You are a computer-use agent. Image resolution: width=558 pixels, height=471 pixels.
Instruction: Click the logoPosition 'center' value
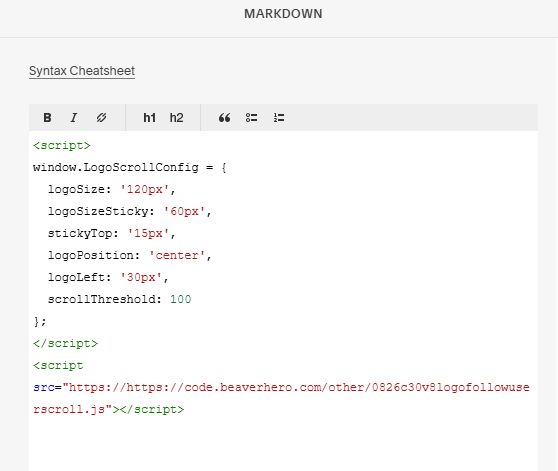177,255
